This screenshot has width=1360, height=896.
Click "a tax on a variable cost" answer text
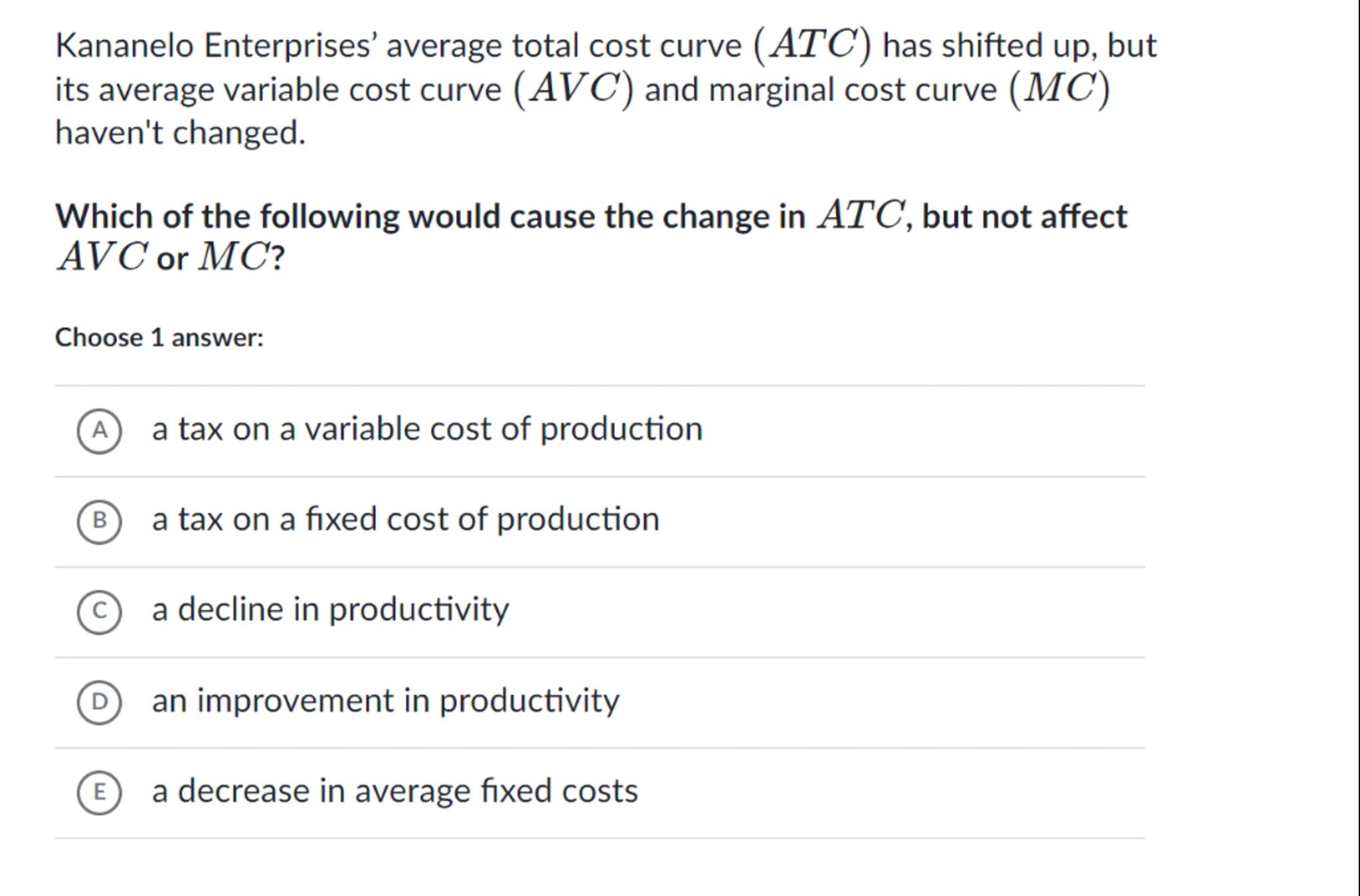tap(427, 429)
